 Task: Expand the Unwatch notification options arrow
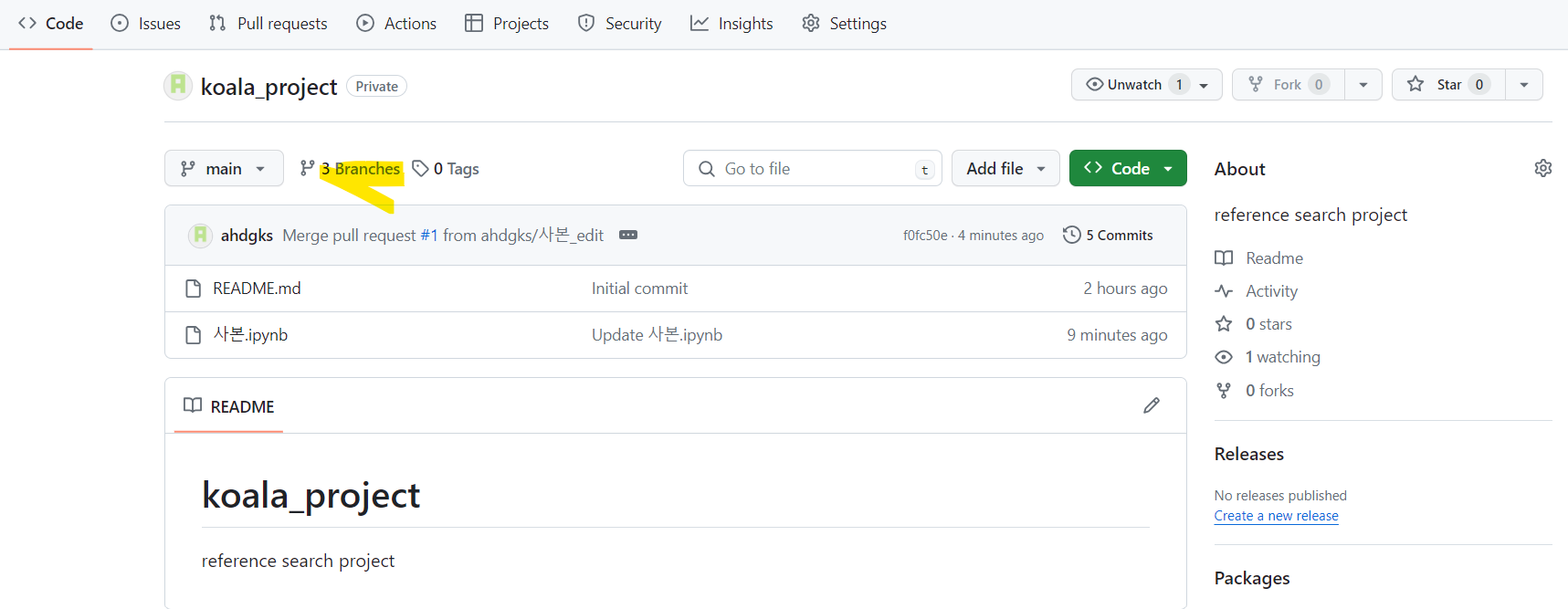click(1205, 85)
